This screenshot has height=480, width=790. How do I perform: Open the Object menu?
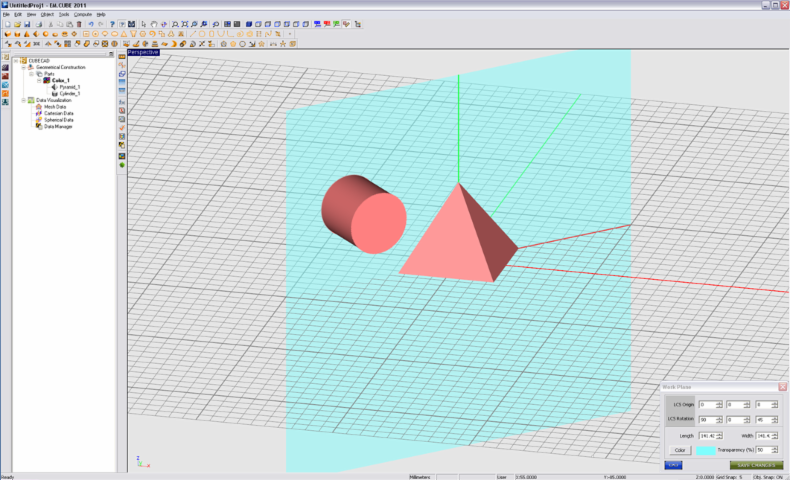pos(47,14)
